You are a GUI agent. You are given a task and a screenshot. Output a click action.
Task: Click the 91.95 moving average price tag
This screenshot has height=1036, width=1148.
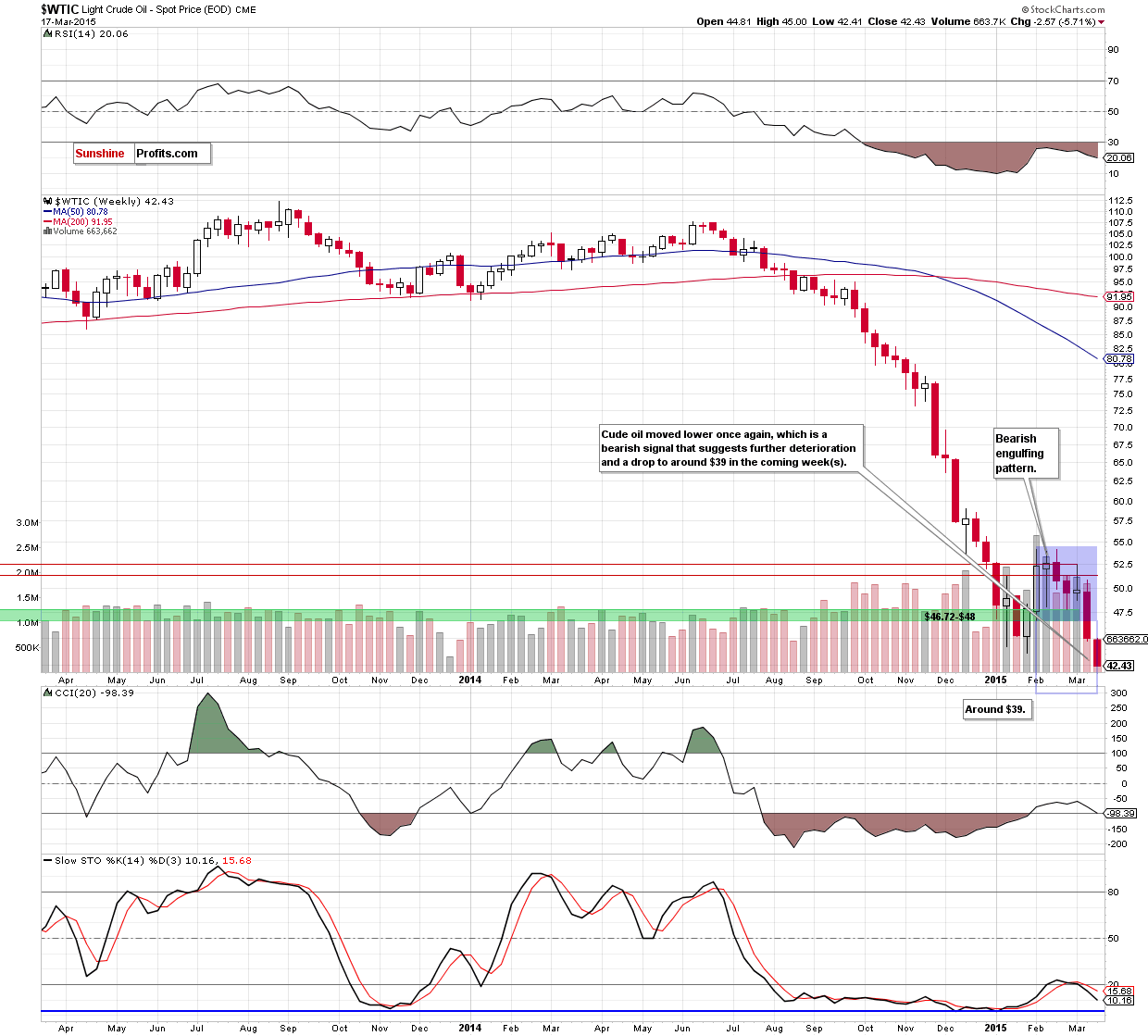[x=1119, y=296]
